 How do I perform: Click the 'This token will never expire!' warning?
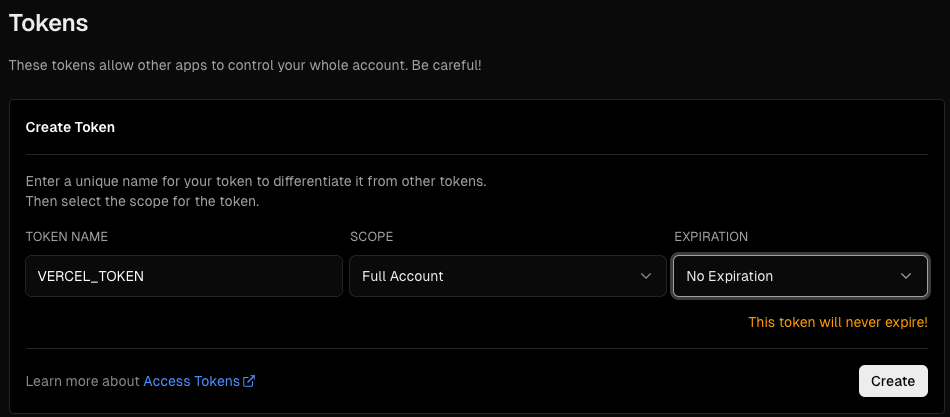pos(838,322)
